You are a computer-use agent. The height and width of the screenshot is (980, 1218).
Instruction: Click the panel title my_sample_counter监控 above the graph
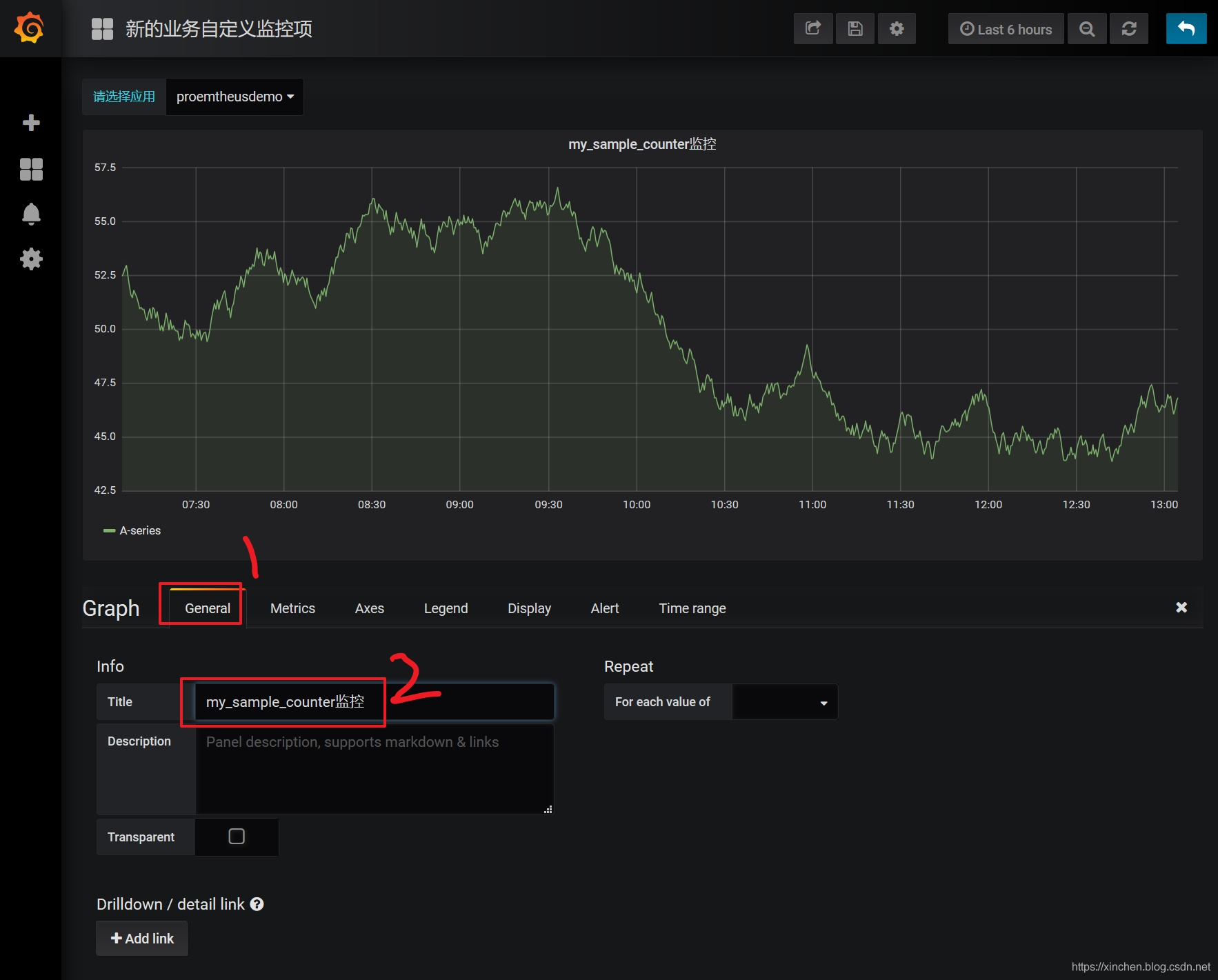[642, 144]
